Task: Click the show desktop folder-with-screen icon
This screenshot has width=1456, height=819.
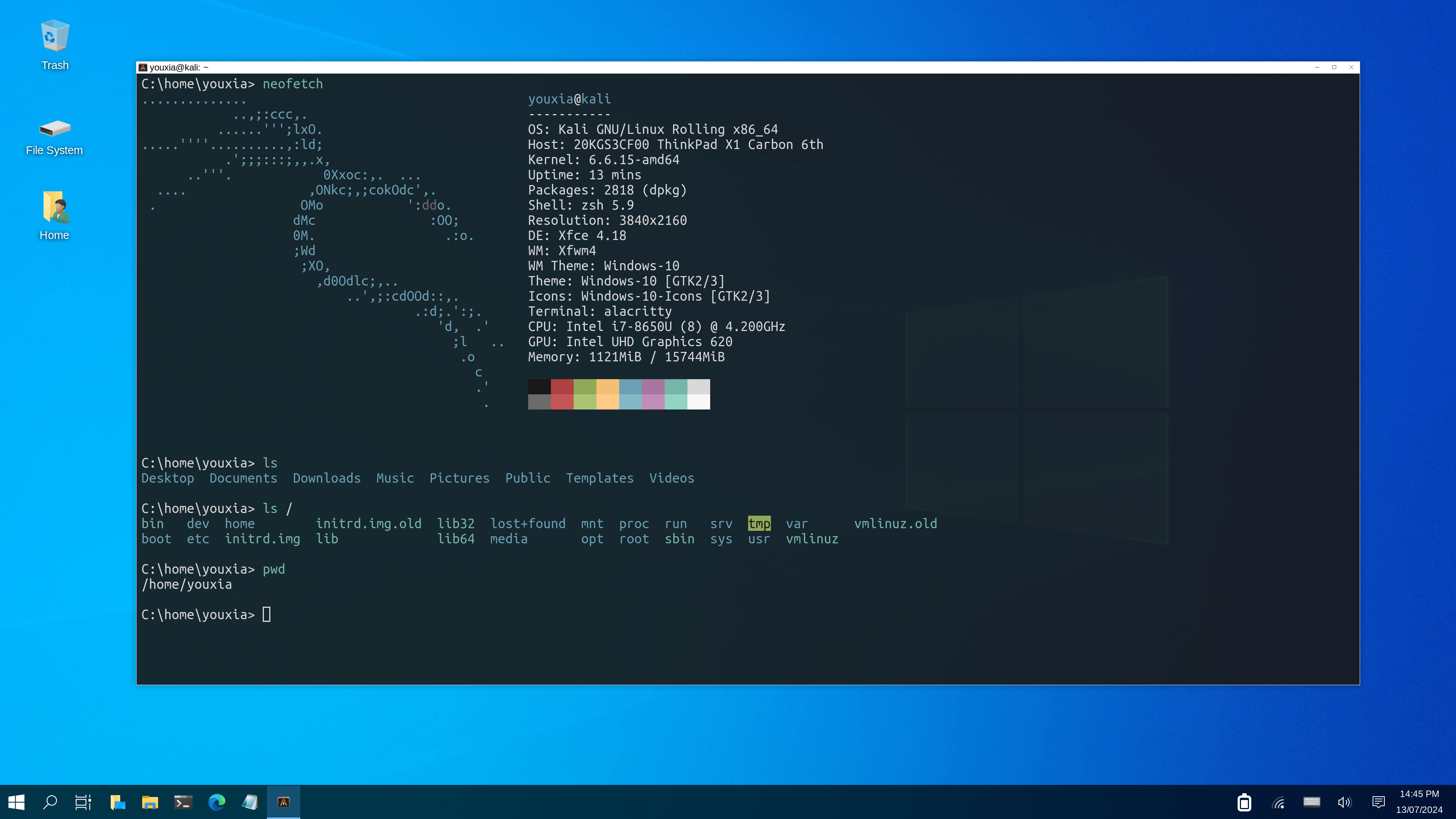Action: pos(117,802)
